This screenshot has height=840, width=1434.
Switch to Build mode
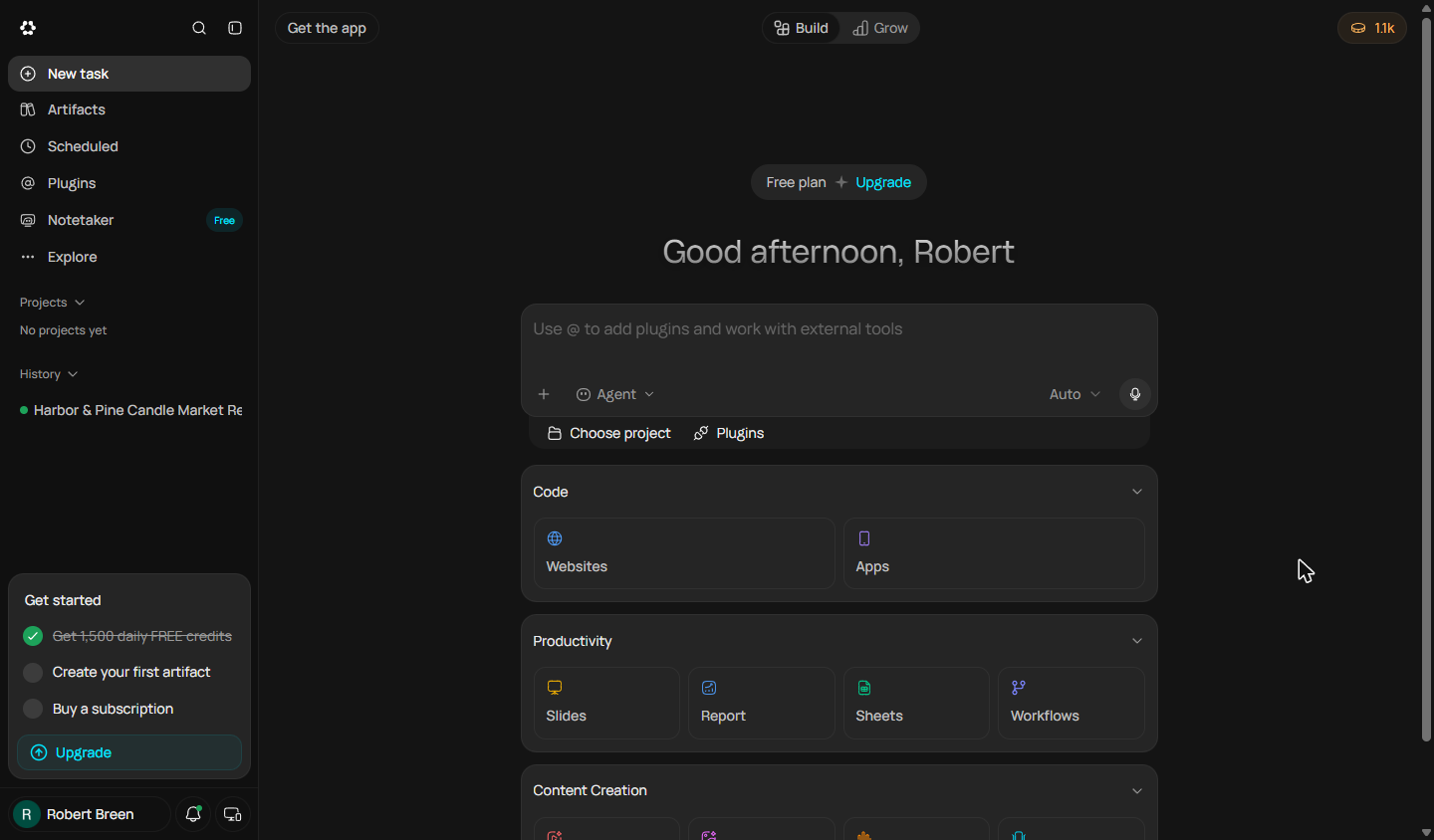[x=802, y=28]
